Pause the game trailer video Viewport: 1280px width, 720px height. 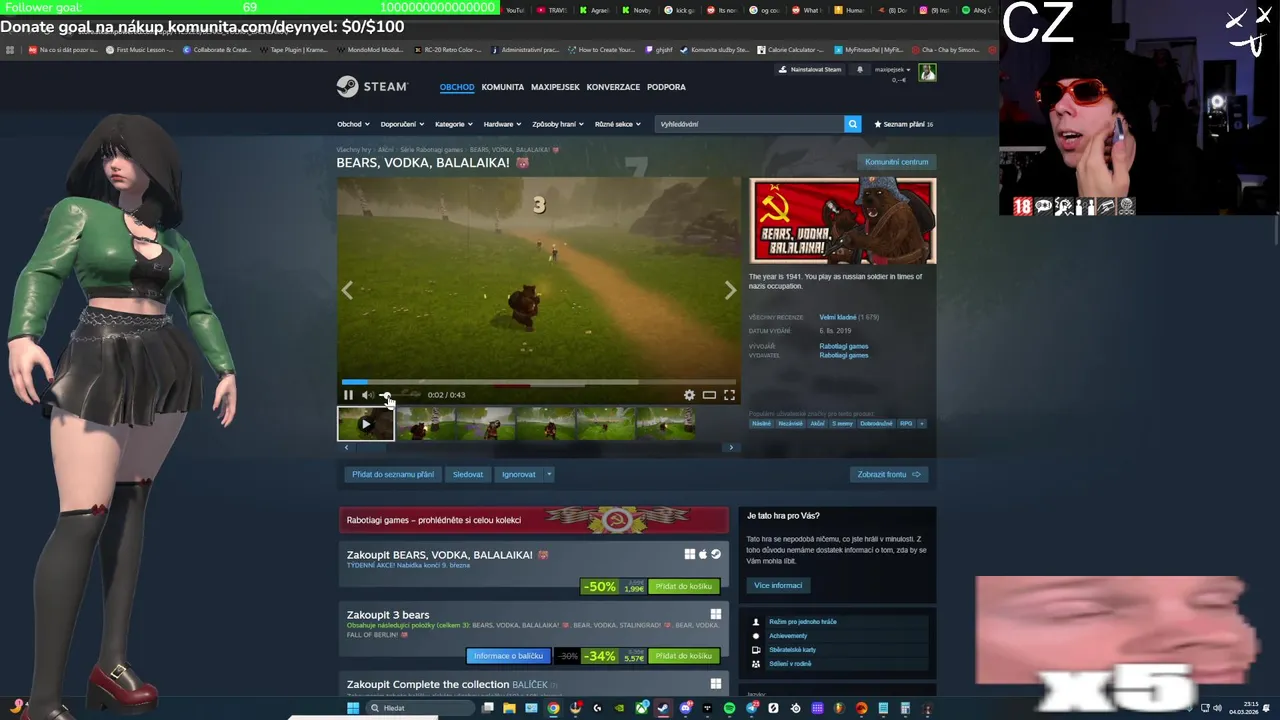(348, 395)
